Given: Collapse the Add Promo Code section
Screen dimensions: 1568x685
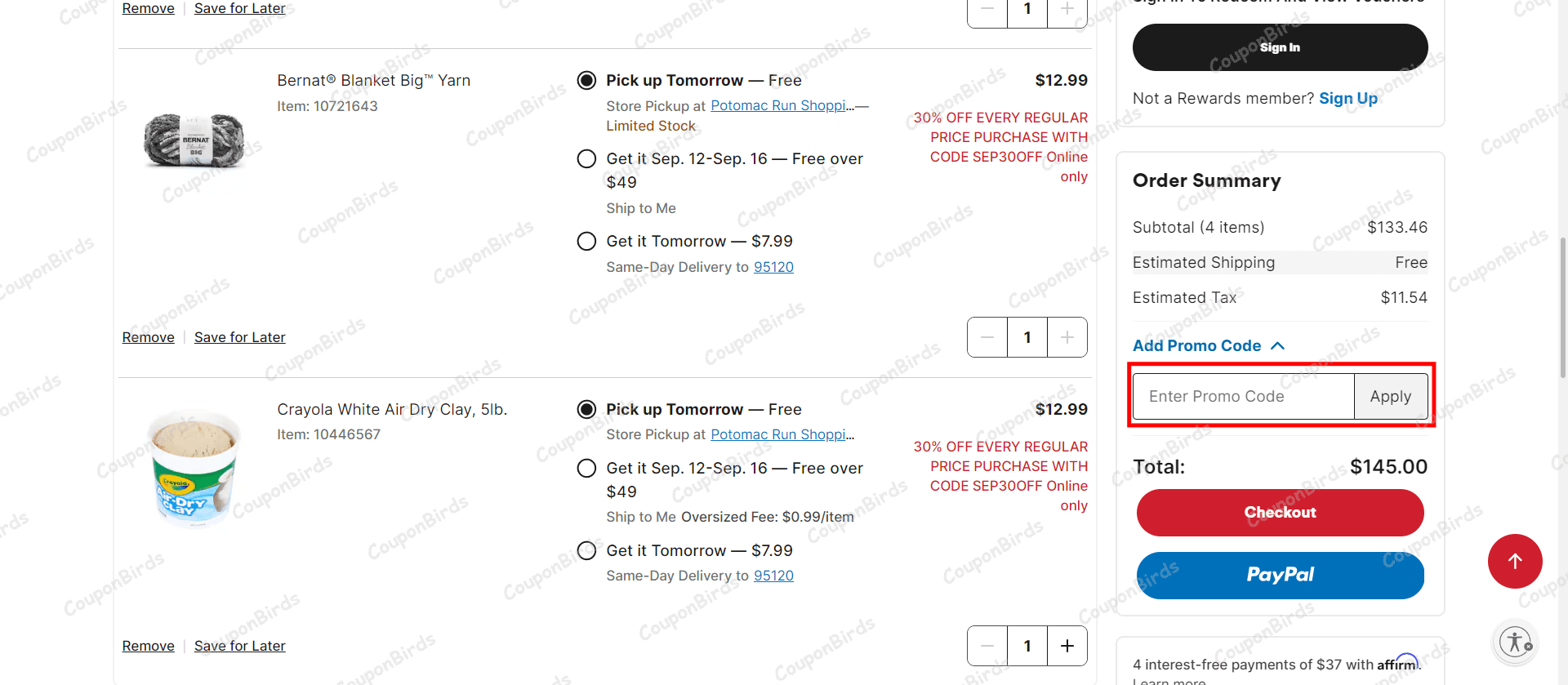Looking at the screenshot, I should click(x=1277, y=345).
